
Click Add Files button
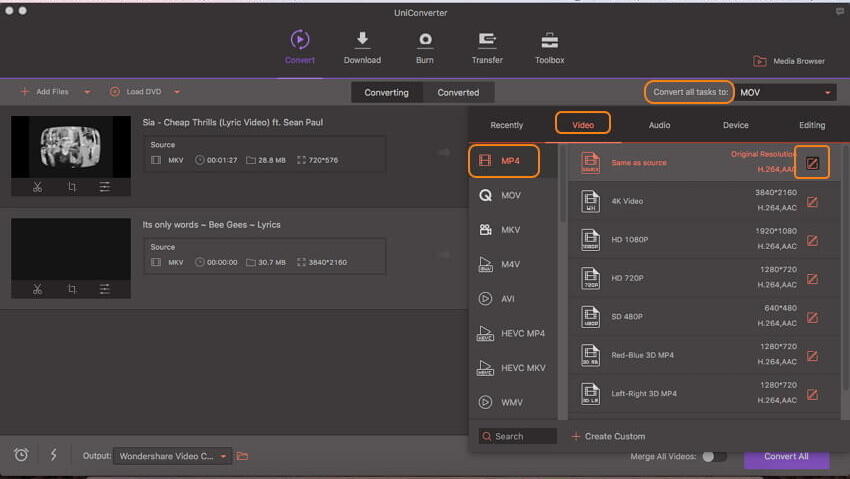(x=44, y=92)
